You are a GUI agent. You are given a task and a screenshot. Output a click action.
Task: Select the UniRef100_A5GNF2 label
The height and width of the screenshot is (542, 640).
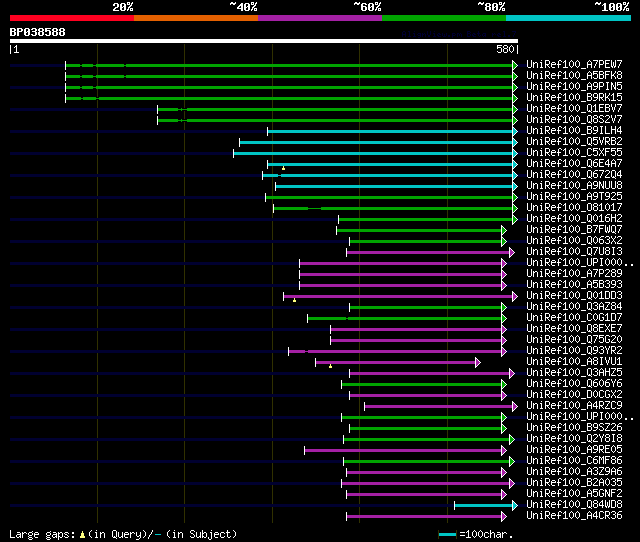coord(574,494)
